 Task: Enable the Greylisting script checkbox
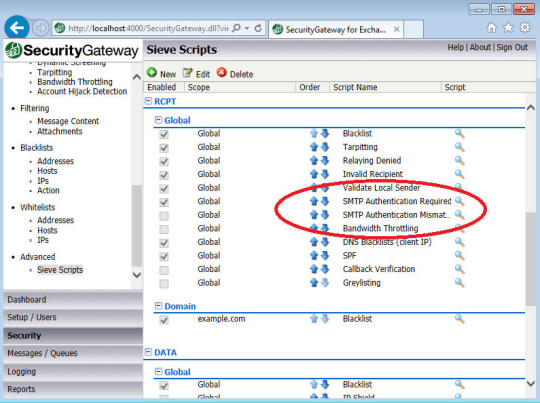pyautogui.click(x=164, y=283)
